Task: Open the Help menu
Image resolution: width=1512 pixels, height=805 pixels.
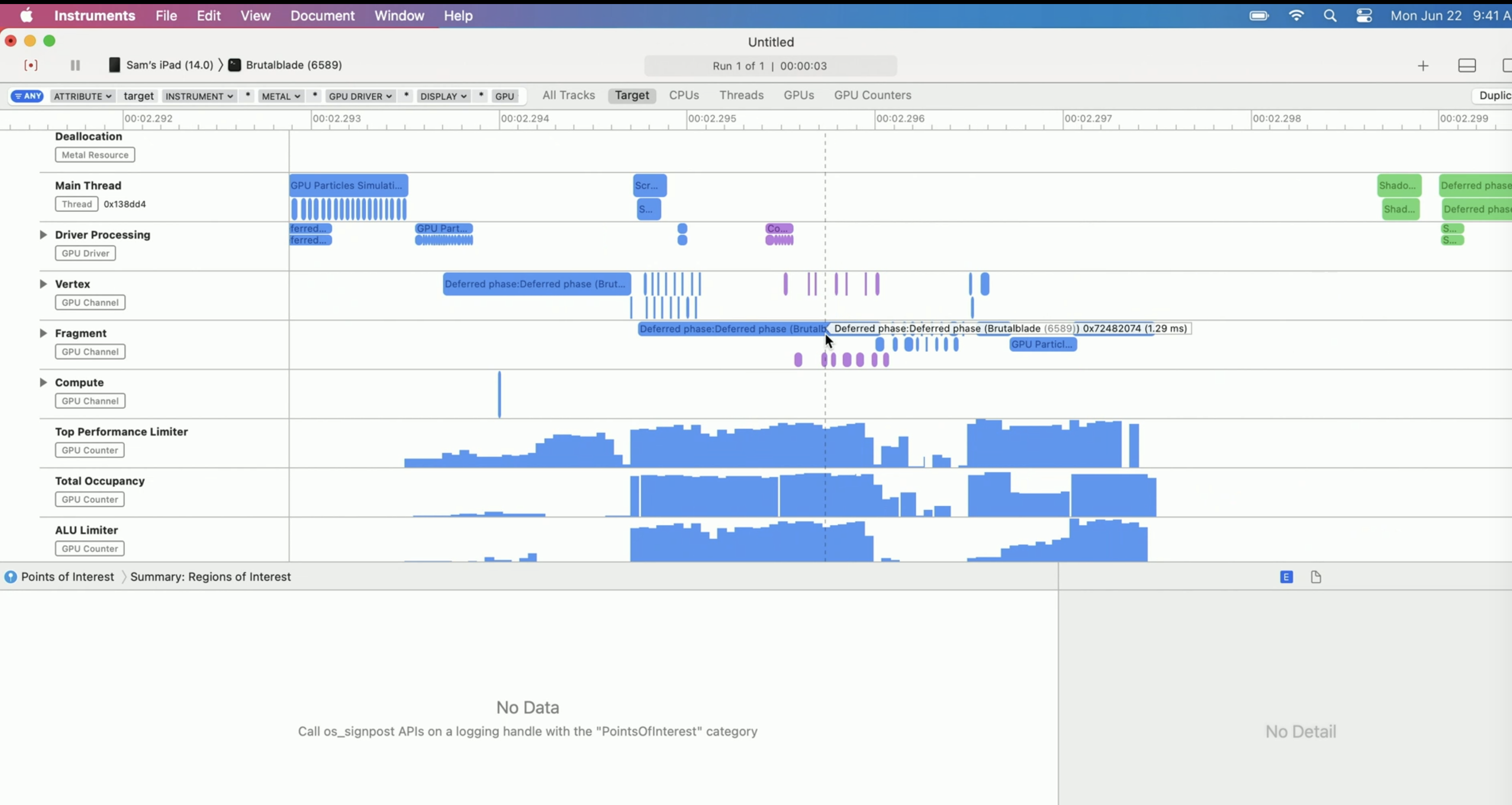Action: pyautogui.click(x=458, y=16)
